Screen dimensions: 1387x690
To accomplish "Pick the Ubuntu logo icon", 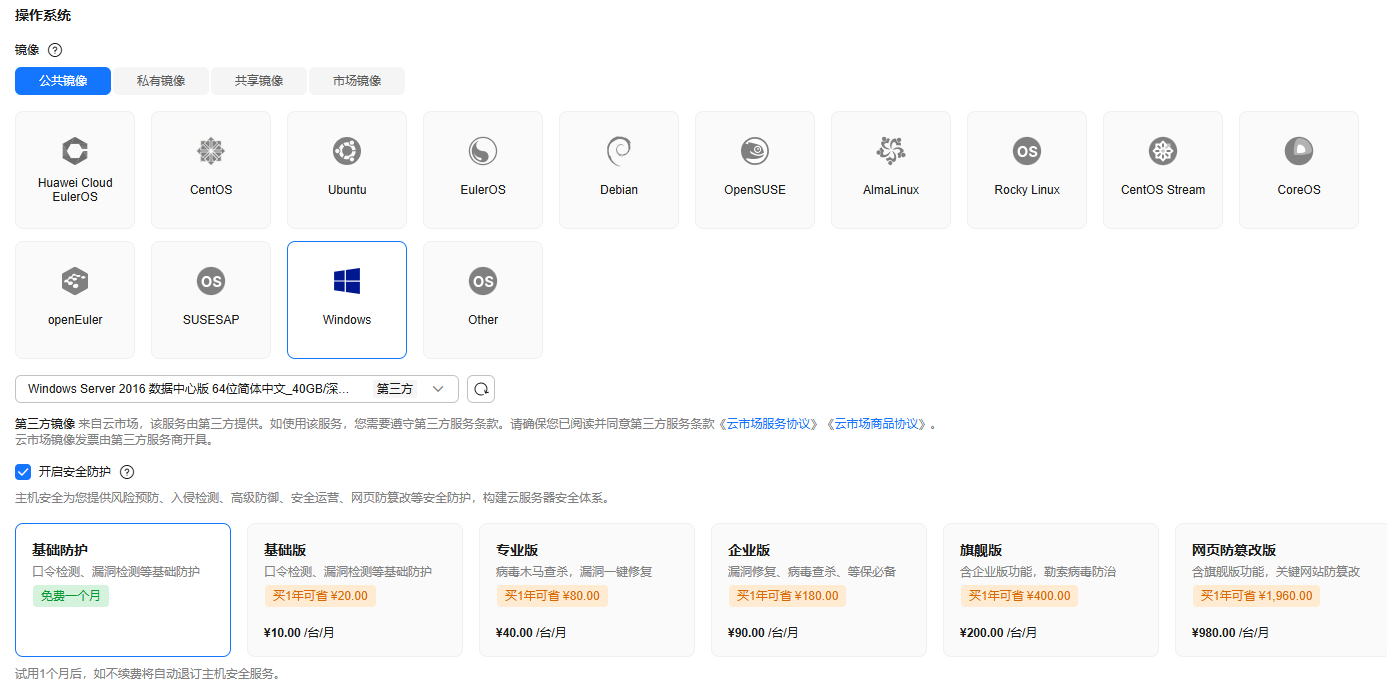I will (x=347, y=151).
